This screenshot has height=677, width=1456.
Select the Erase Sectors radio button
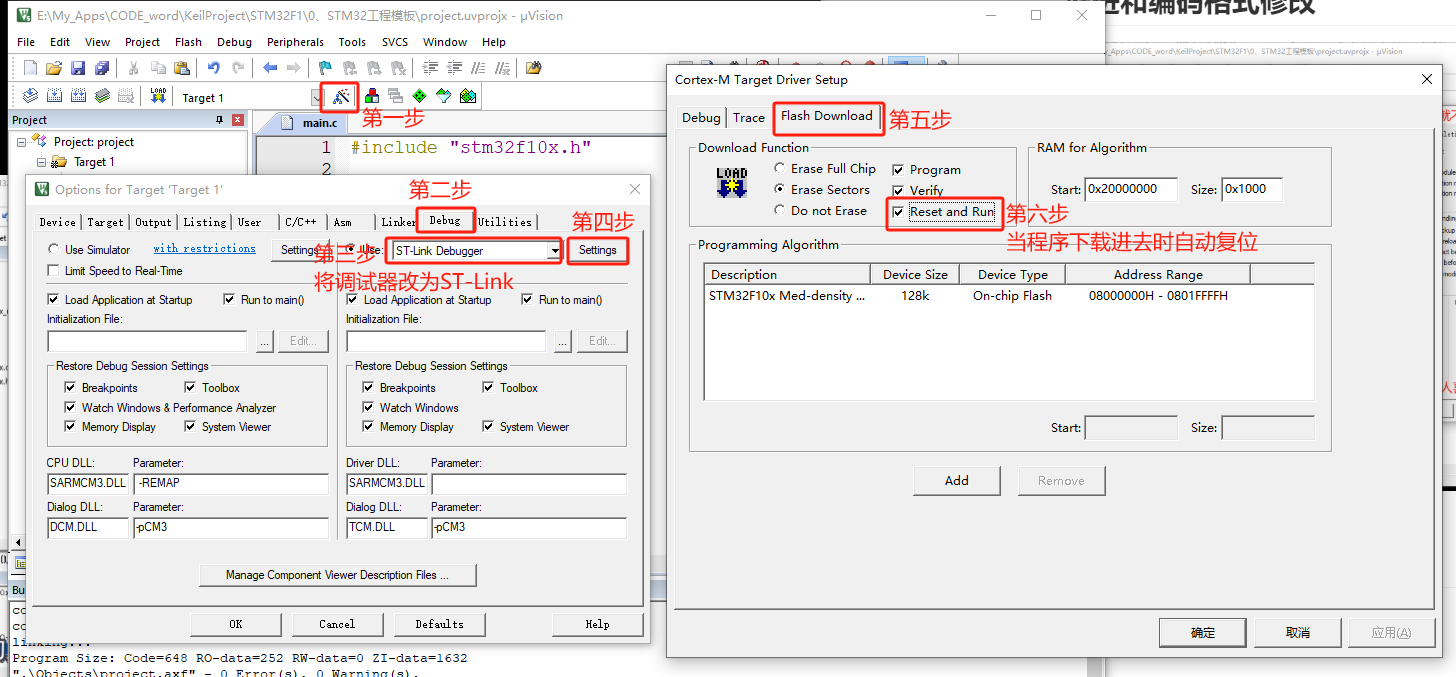(x=780, y=189)
